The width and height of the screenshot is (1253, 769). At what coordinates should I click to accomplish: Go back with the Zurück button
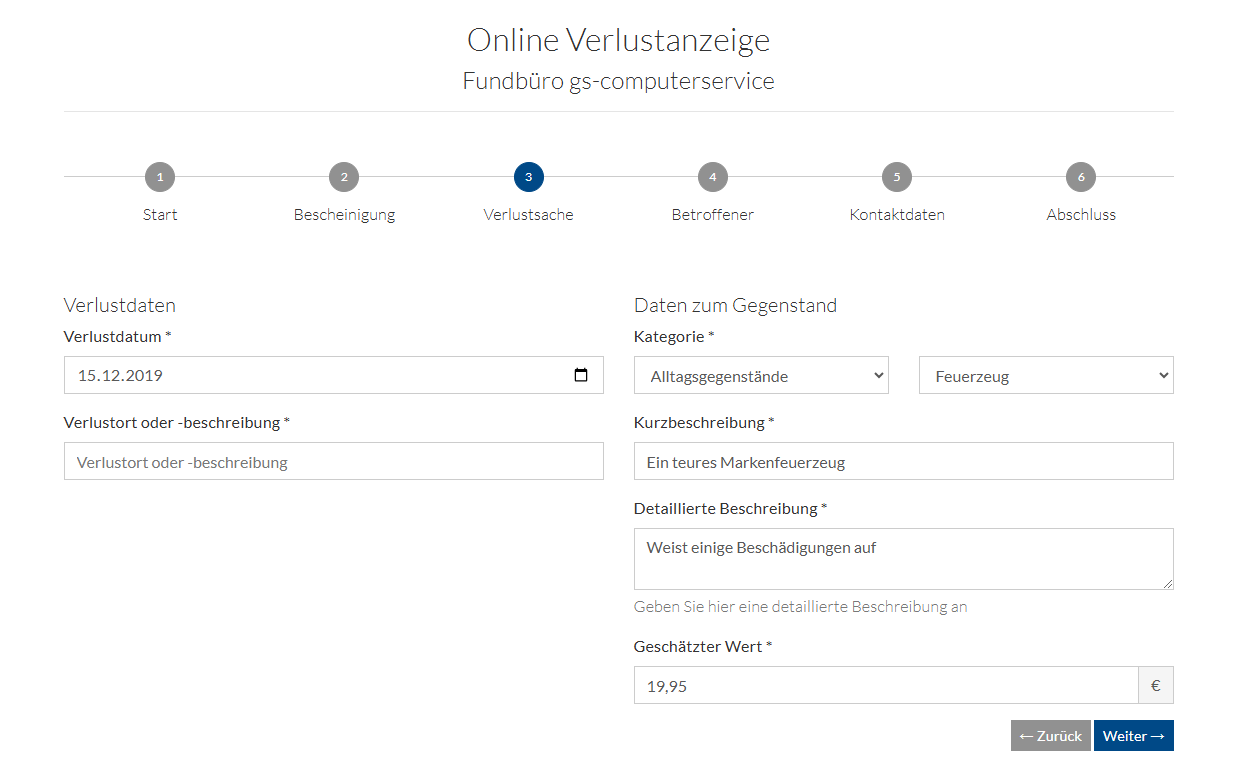click(1050, 736)
